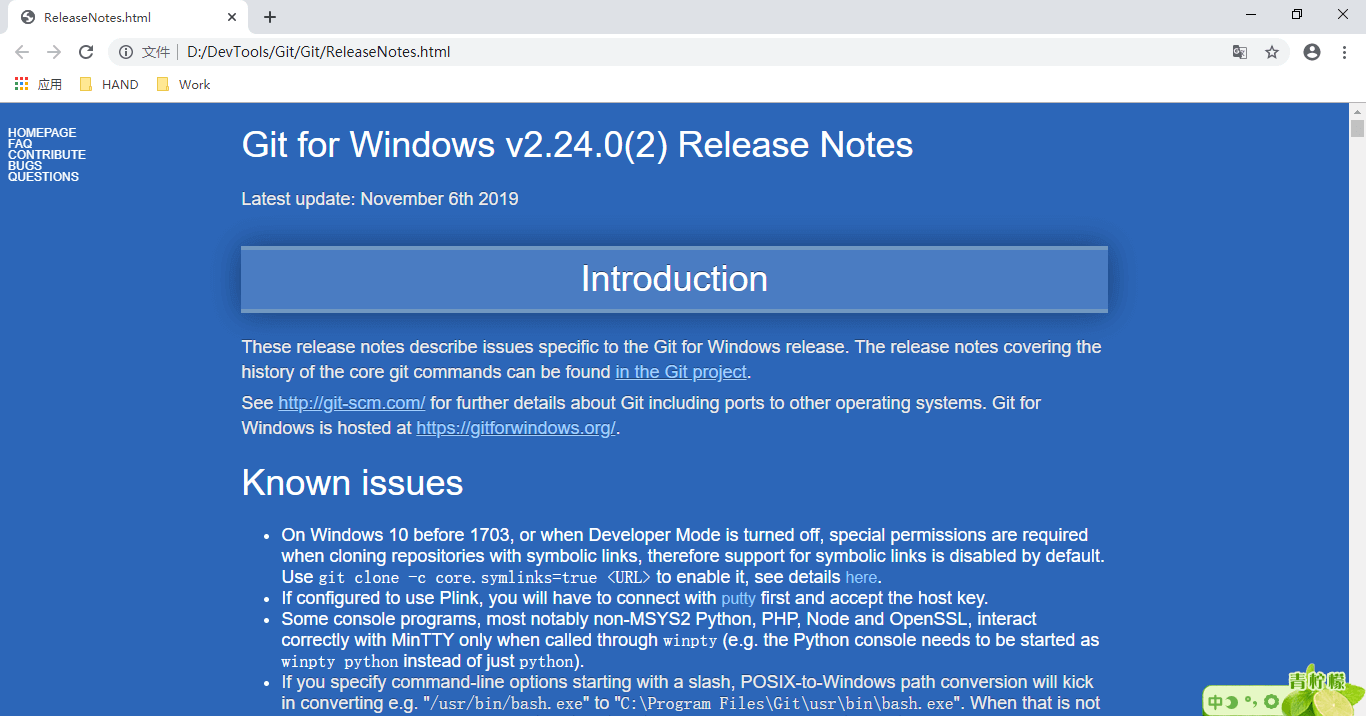Screen dimensions: 1366x716
Task: Open the Apps grid shortcut (应用)
Action: 38,84
